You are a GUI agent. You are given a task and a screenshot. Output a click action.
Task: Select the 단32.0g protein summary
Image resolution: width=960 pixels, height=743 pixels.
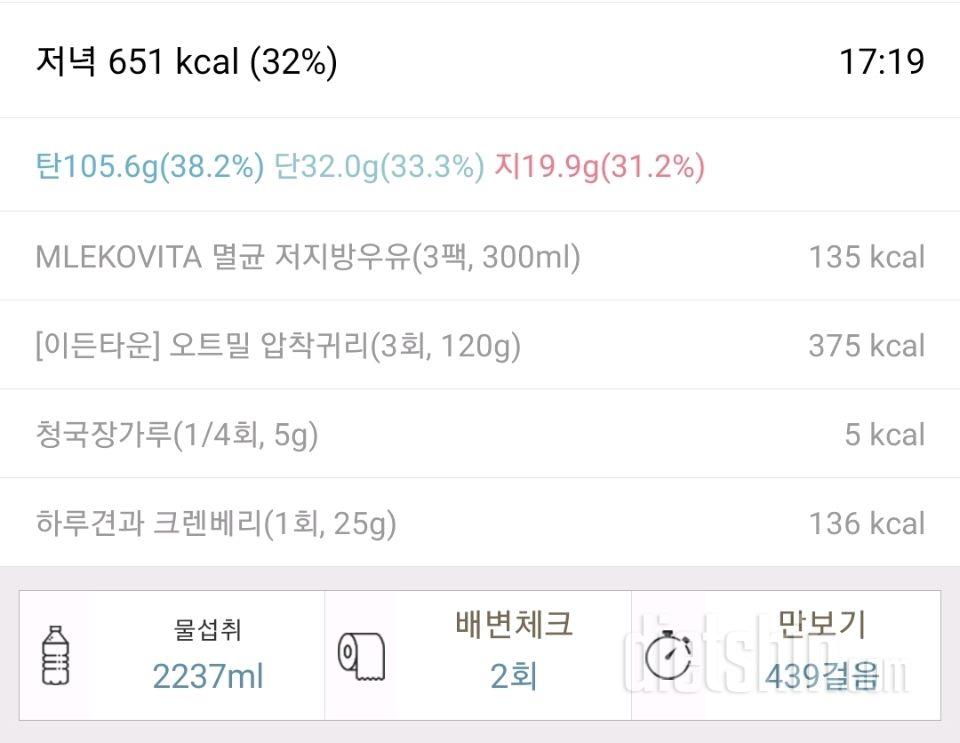pos(379,166)
